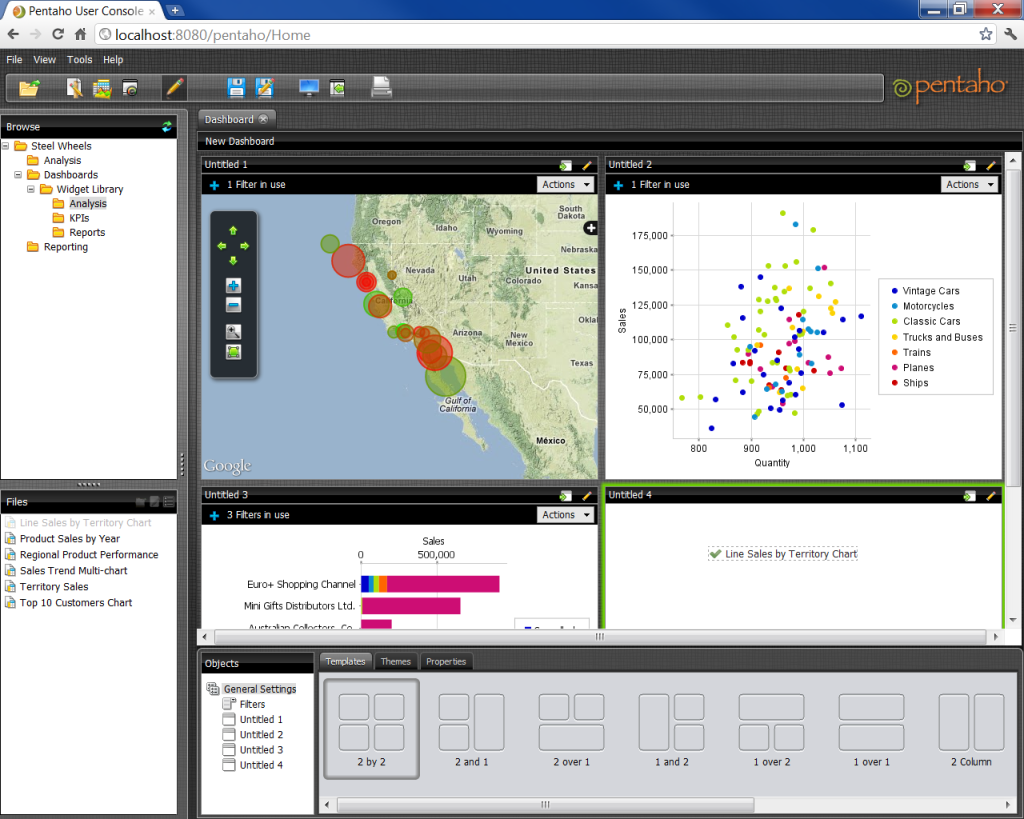Click the map full-extent green icon
The image size is (1024, 819).
click(x=233, y=352)
